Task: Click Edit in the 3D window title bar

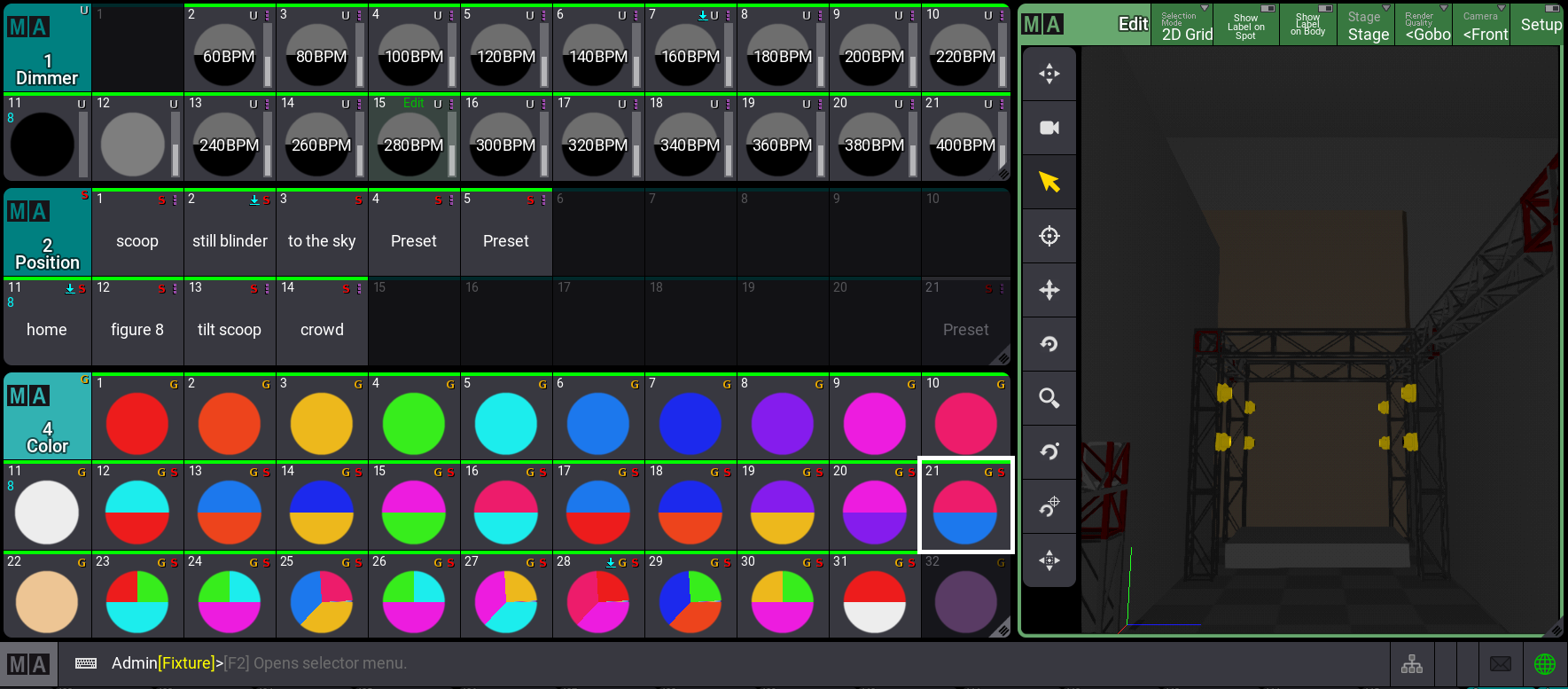Action: (1133, 25)
